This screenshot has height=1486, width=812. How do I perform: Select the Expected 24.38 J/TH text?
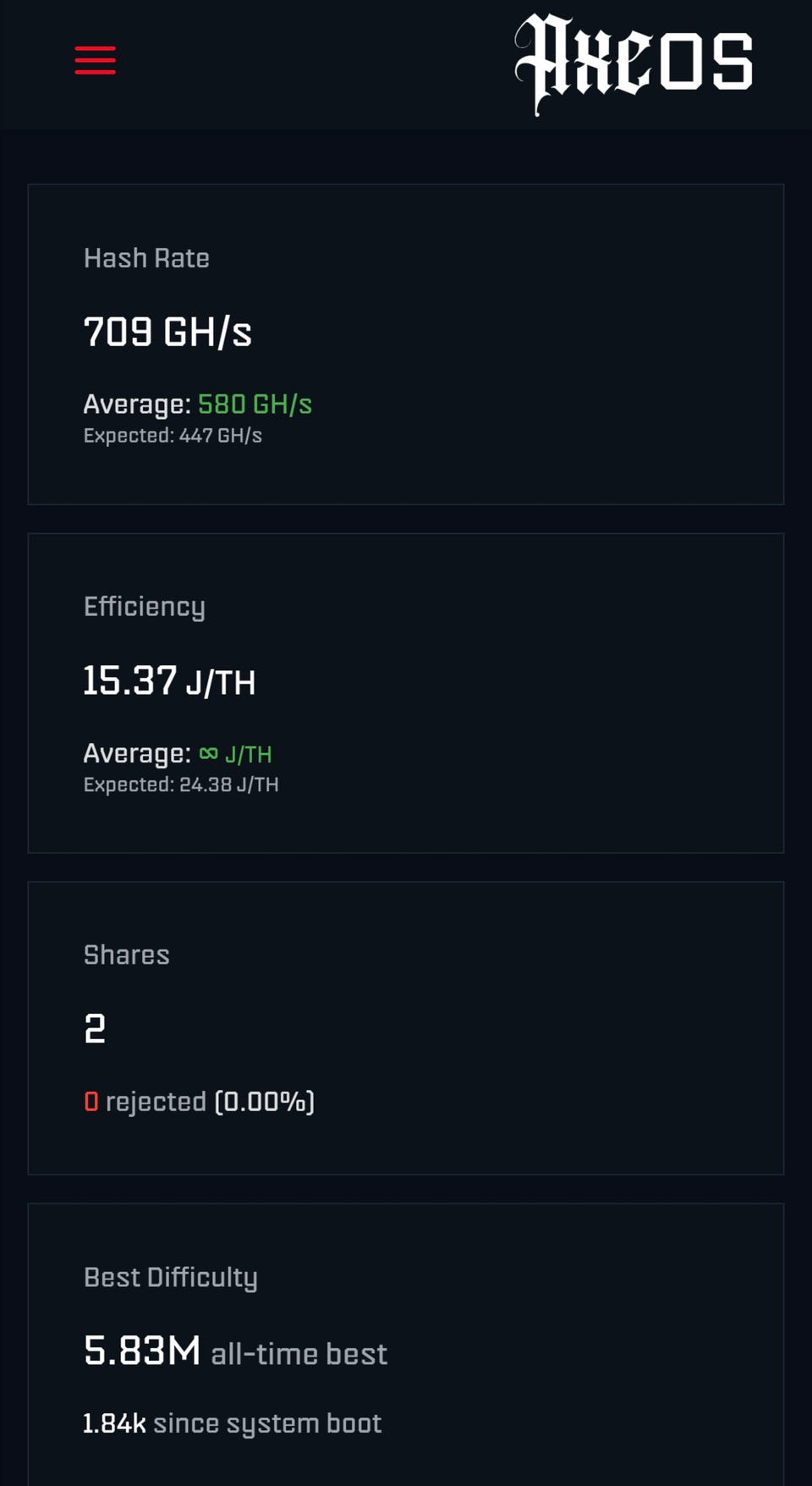pyautogui.click(x=181, y=784)
